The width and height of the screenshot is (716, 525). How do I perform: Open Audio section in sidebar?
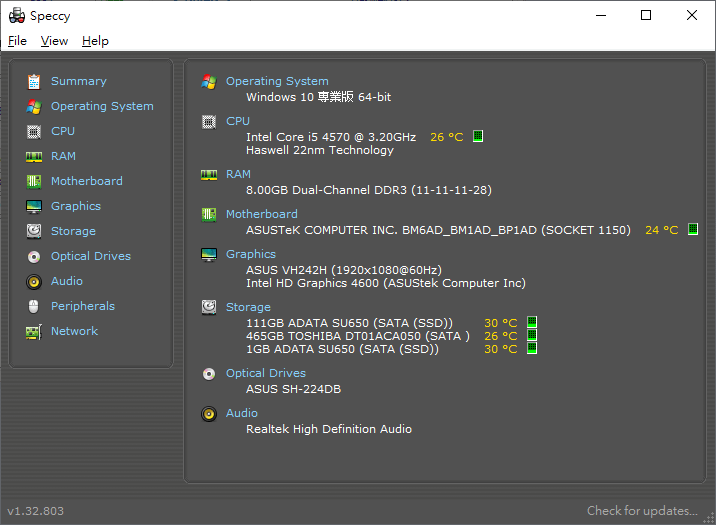(67, 281)
